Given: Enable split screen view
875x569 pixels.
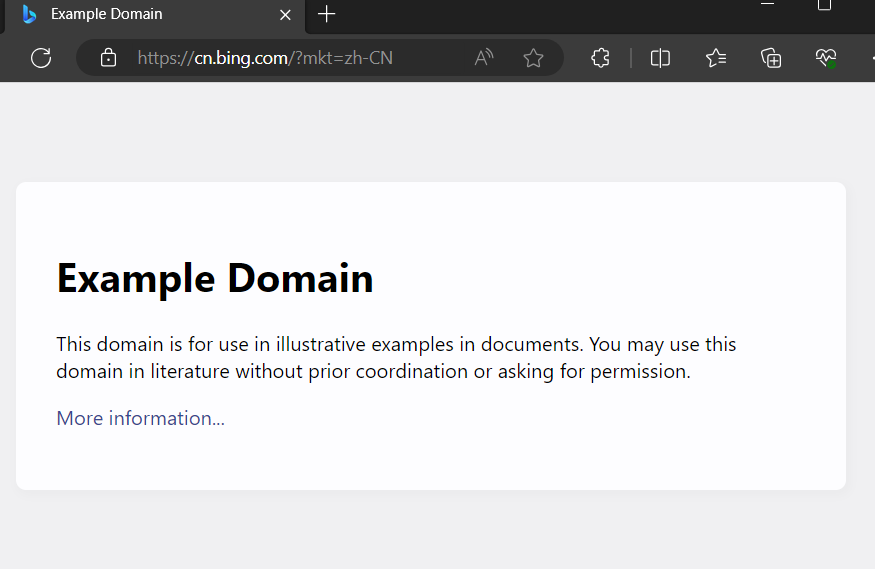Looking at the screenshot, I should 660,58.
